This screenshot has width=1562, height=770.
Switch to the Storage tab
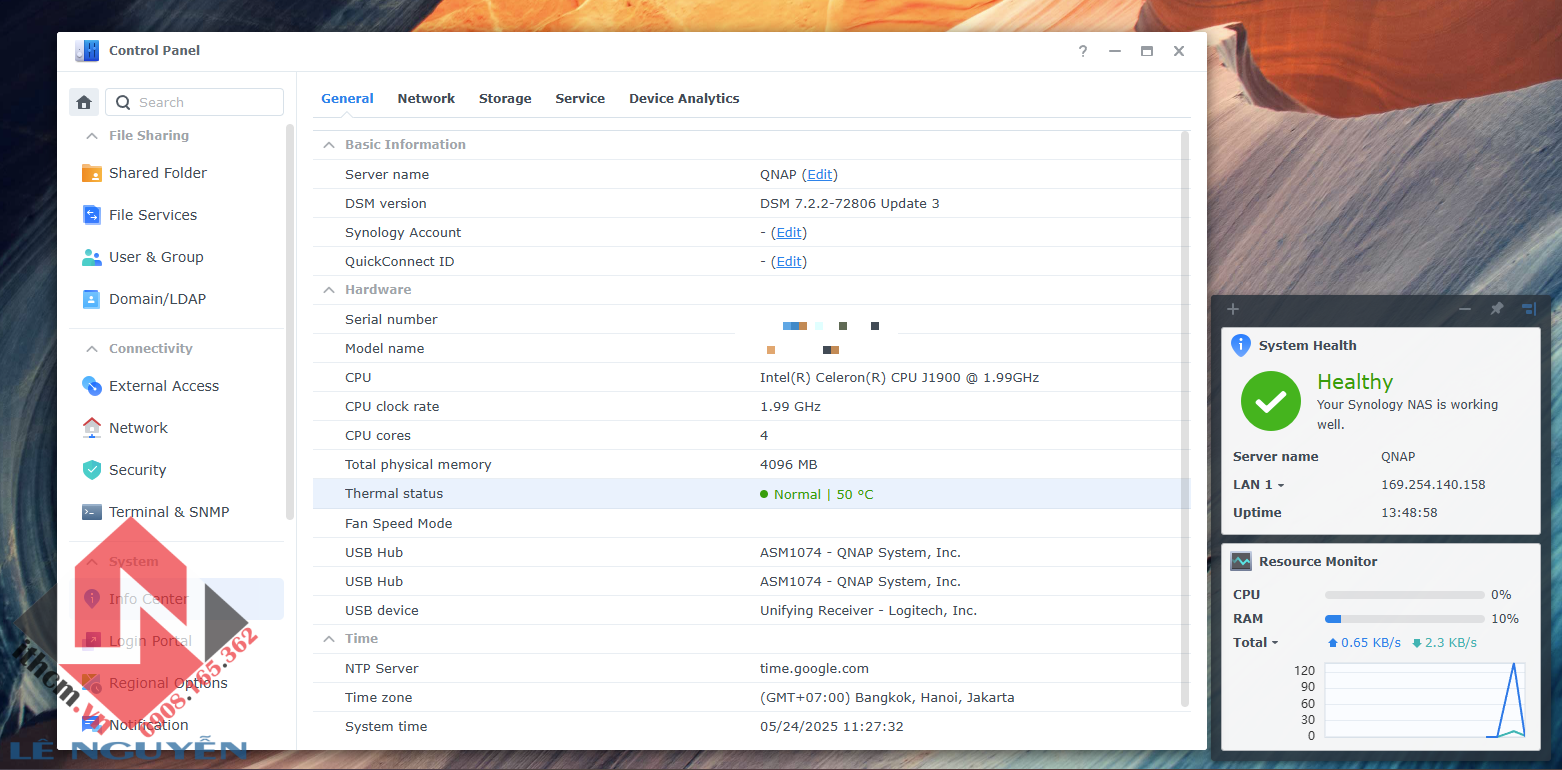click(505, 99)
